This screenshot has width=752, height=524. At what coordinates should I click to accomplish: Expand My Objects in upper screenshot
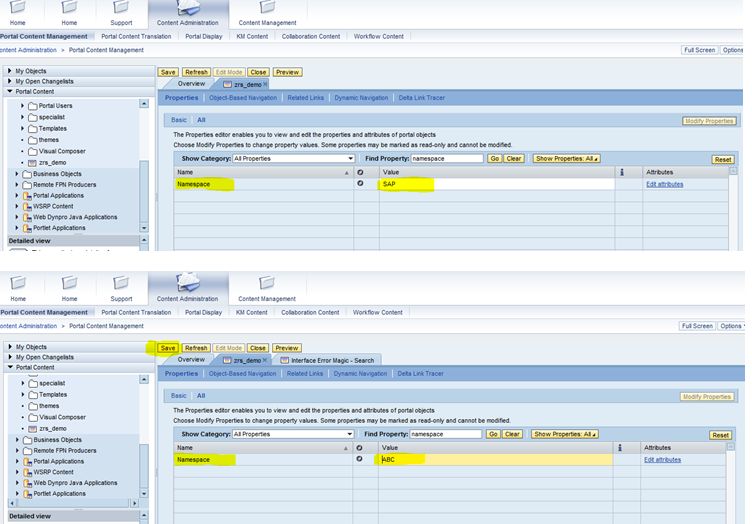click(x=10, y=70)
